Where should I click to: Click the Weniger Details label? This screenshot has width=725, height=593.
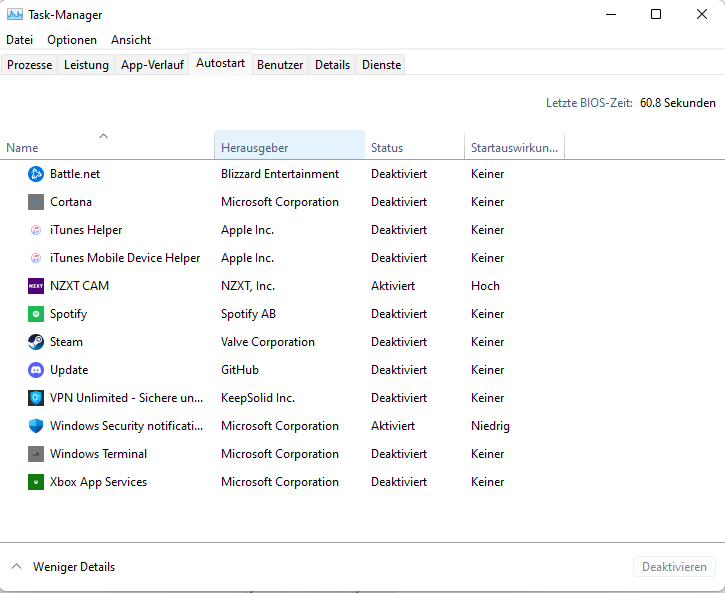click(74, 567)
